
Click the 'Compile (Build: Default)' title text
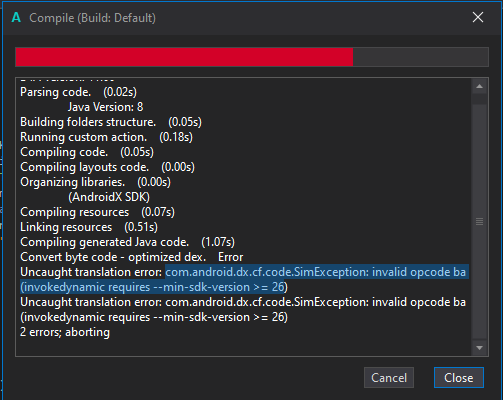(92, 18)
